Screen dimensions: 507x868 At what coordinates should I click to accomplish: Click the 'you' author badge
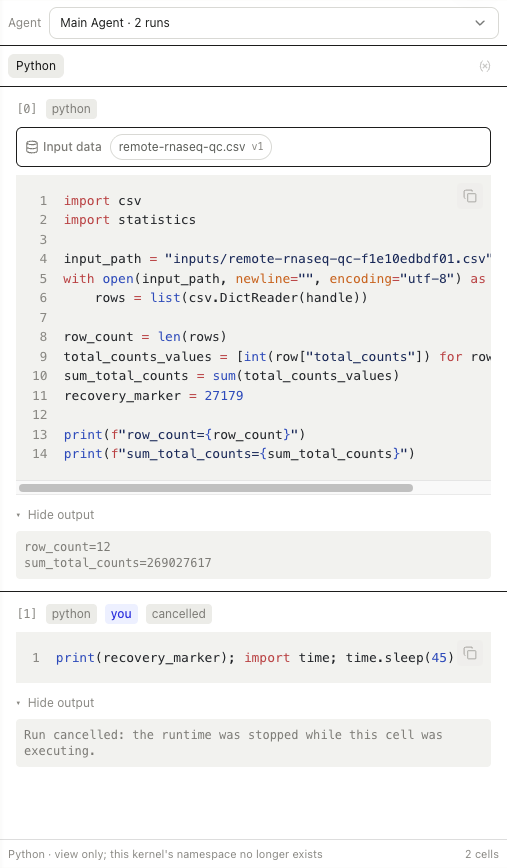pyautogui.click(x=121, y=614)
